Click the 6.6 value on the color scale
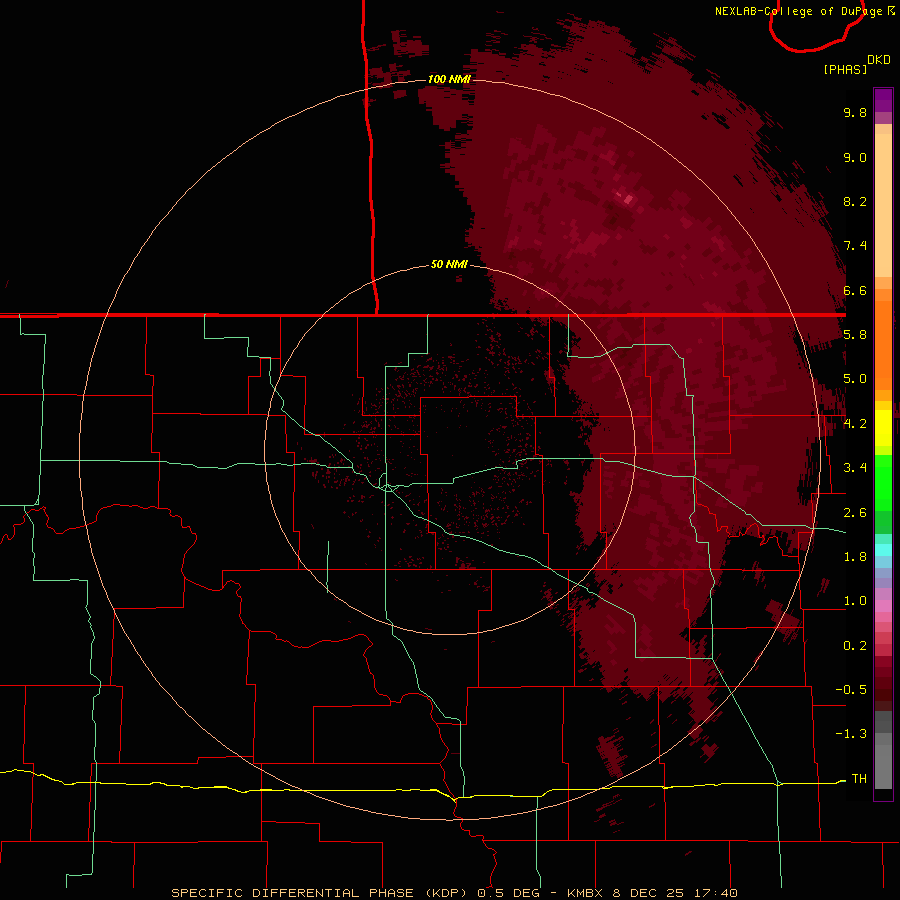The width and height of the screenshot is (900, 900). [855, 291]
